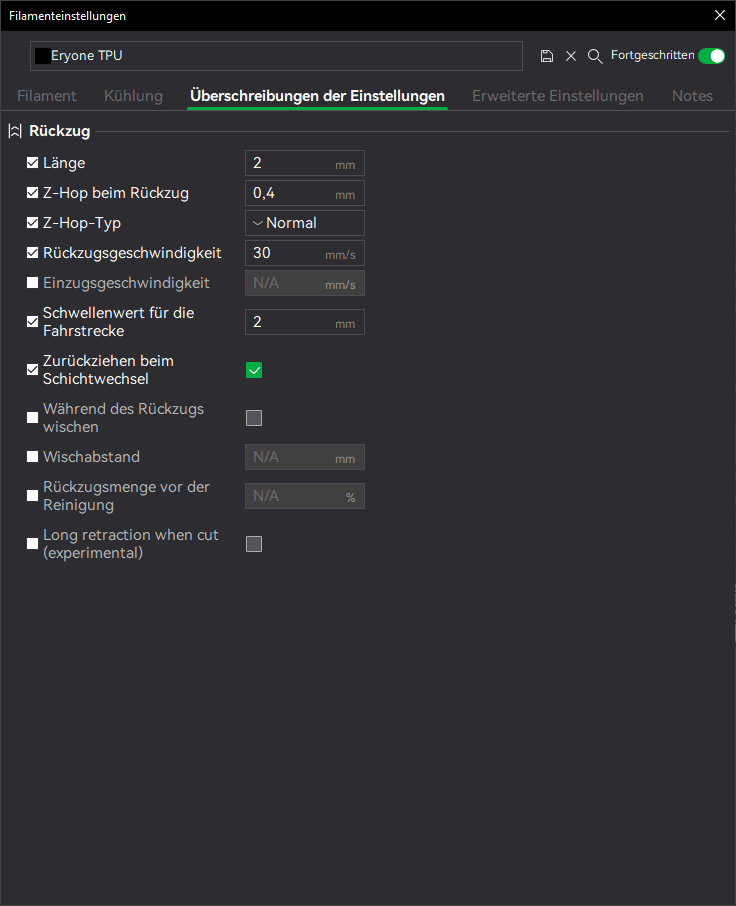The height and width of the screenshot is (906, 736).
Task: Enable the Einzugsgeschwindigkeit override checkbox
Action: 33,283
